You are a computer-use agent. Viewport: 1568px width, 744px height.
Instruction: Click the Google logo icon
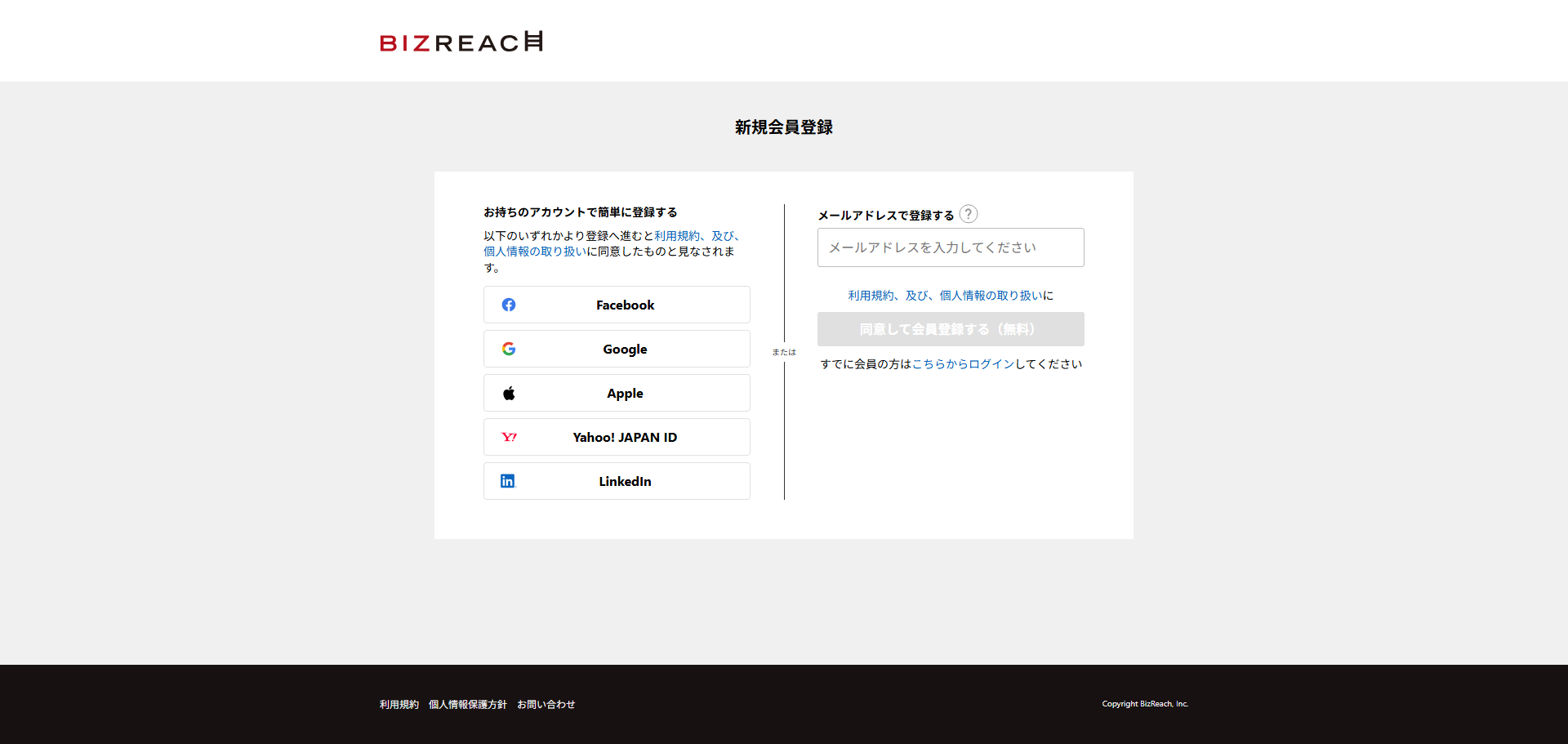pyautogui.click(x=508, y=349)
